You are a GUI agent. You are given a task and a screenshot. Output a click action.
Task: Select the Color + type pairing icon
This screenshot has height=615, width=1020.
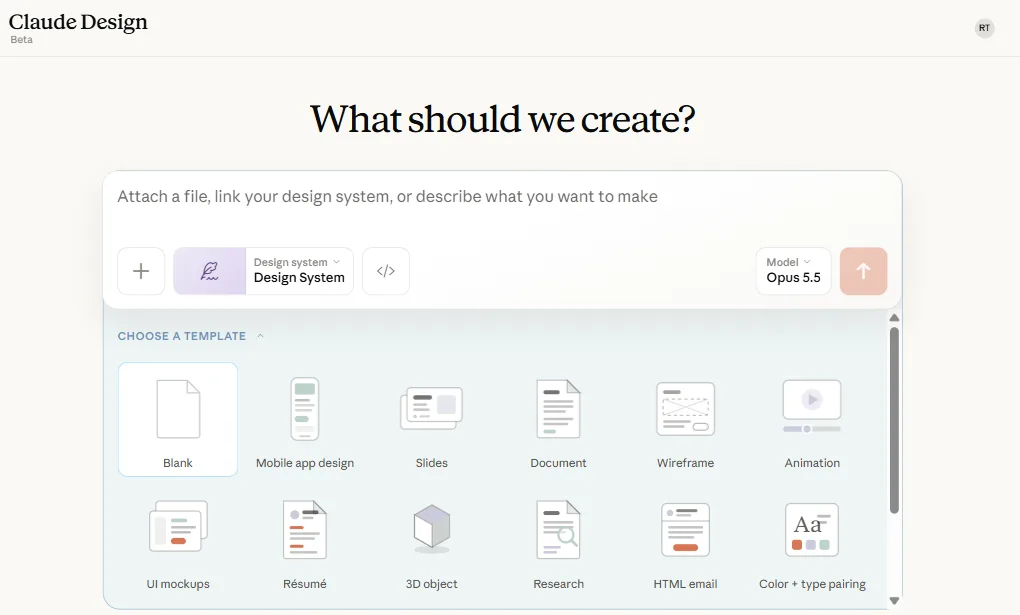click(x=812, y=529)
